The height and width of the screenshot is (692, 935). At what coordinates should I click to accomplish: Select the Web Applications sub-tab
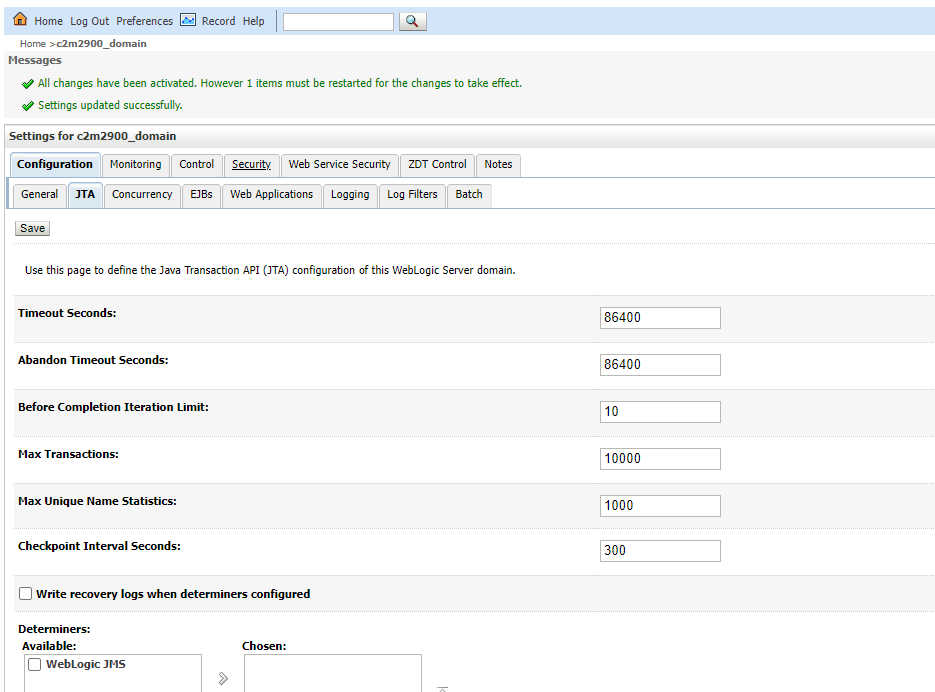[x=271, y=194]
